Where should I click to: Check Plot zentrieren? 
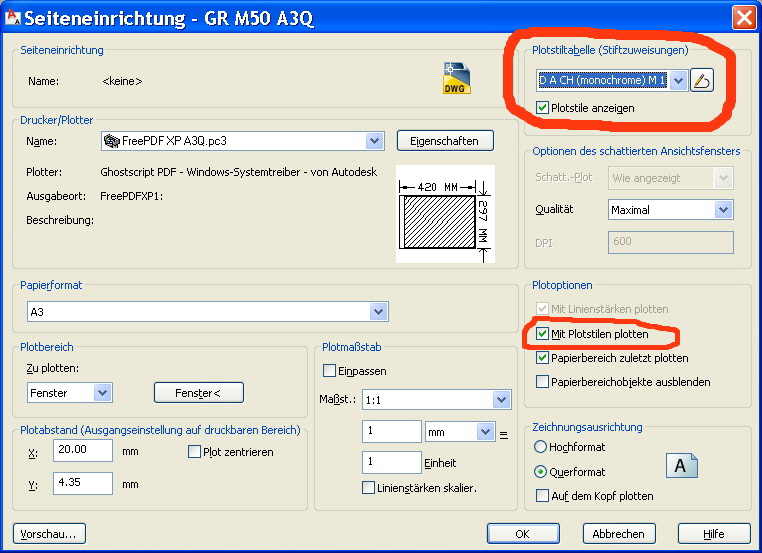point(194,452)
